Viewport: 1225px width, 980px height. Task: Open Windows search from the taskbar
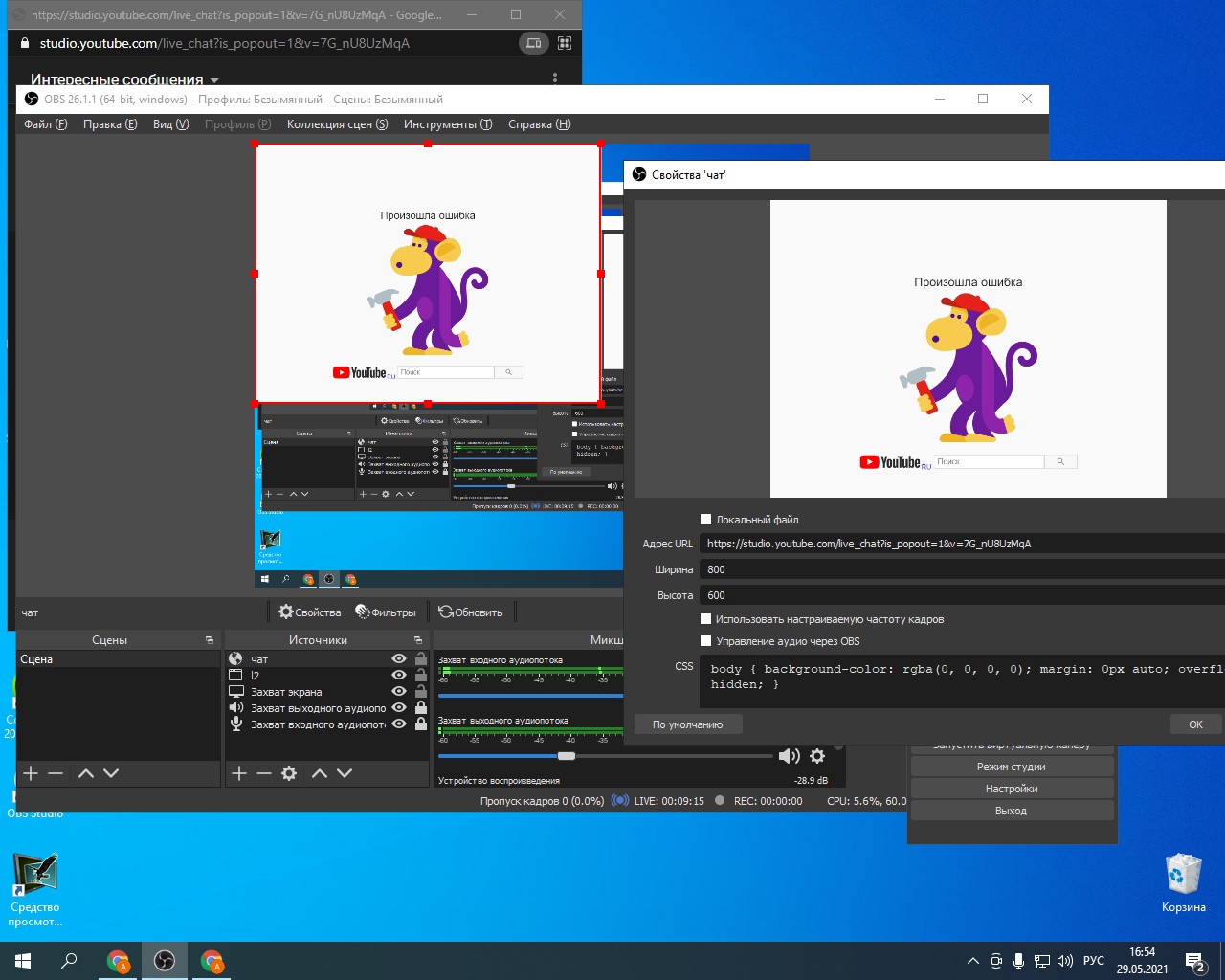[x=69, y=961]
